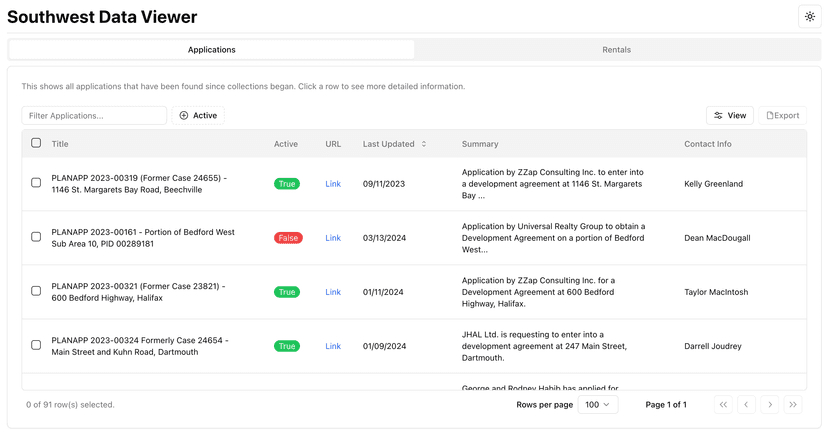This screenshot has height=432, width=828.
Task: Open PLANAPP 2023-00319 title row
Action: pos(139,184)
